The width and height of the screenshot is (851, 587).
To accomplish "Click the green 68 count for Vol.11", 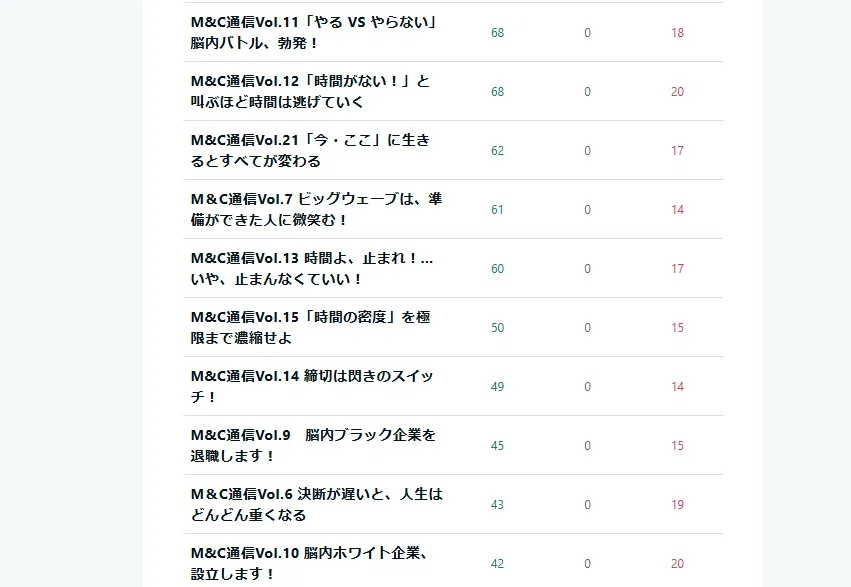I will 498,33.
